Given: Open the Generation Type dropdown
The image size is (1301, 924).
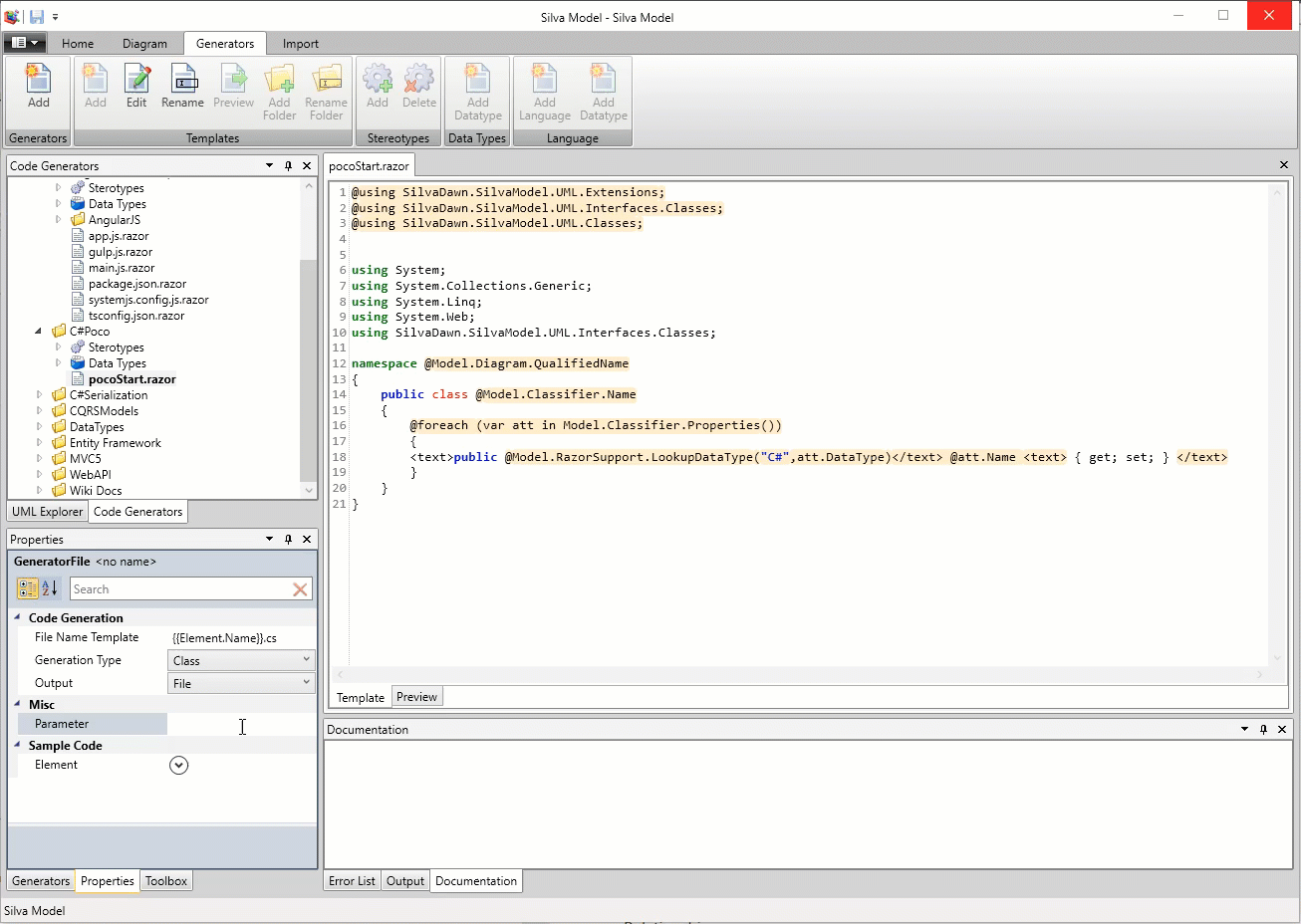Looking at the screenshot, I should click(241, 660).
